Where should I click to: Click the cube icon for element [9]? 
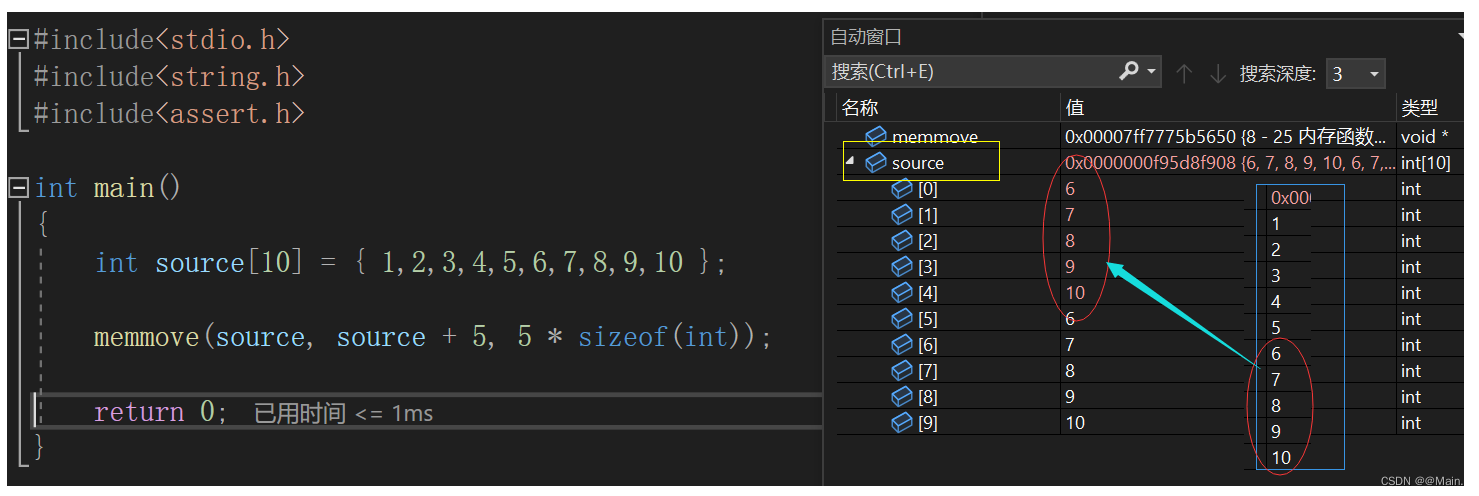902,422
